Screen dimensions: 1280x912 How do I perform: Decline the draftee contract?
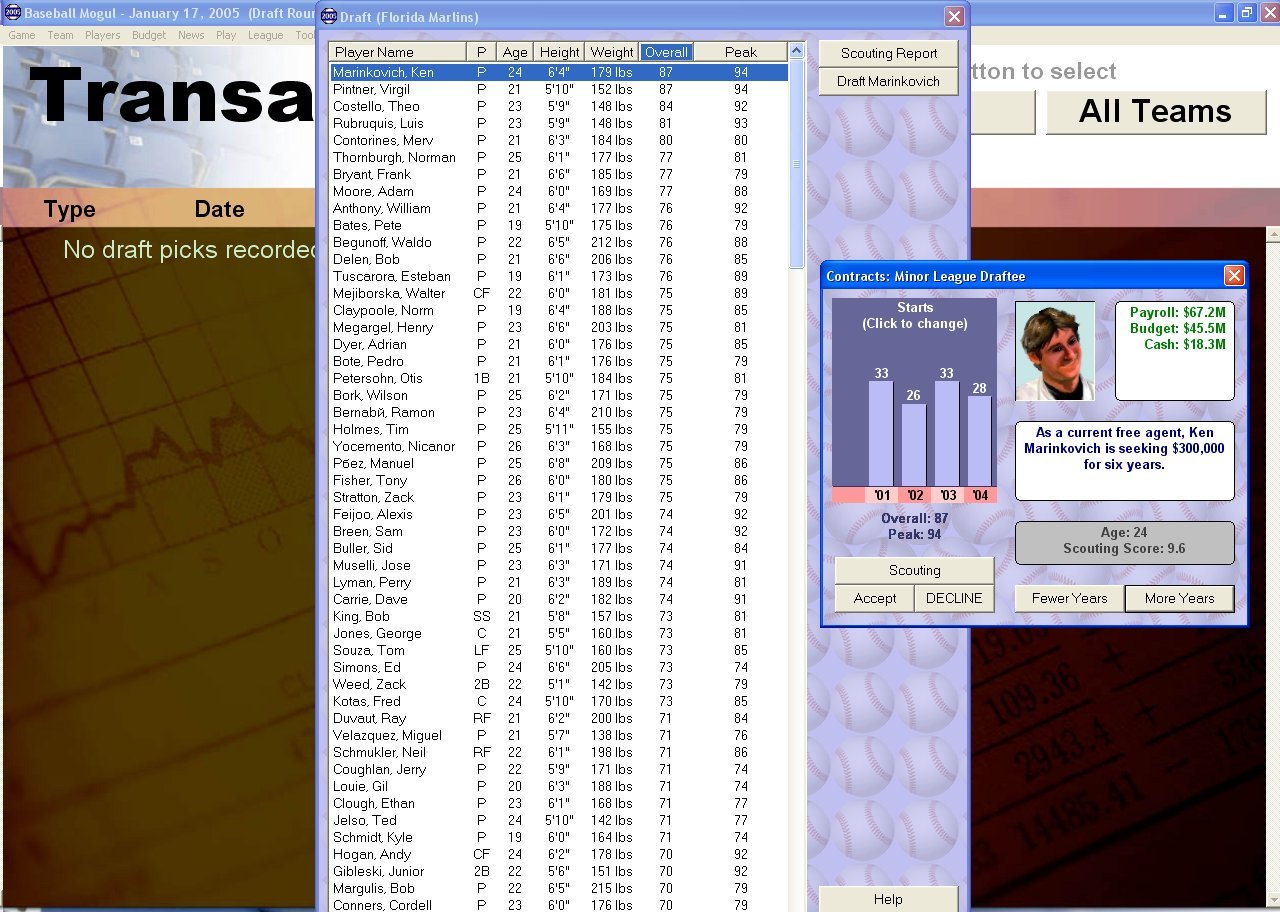pos(954,598)
